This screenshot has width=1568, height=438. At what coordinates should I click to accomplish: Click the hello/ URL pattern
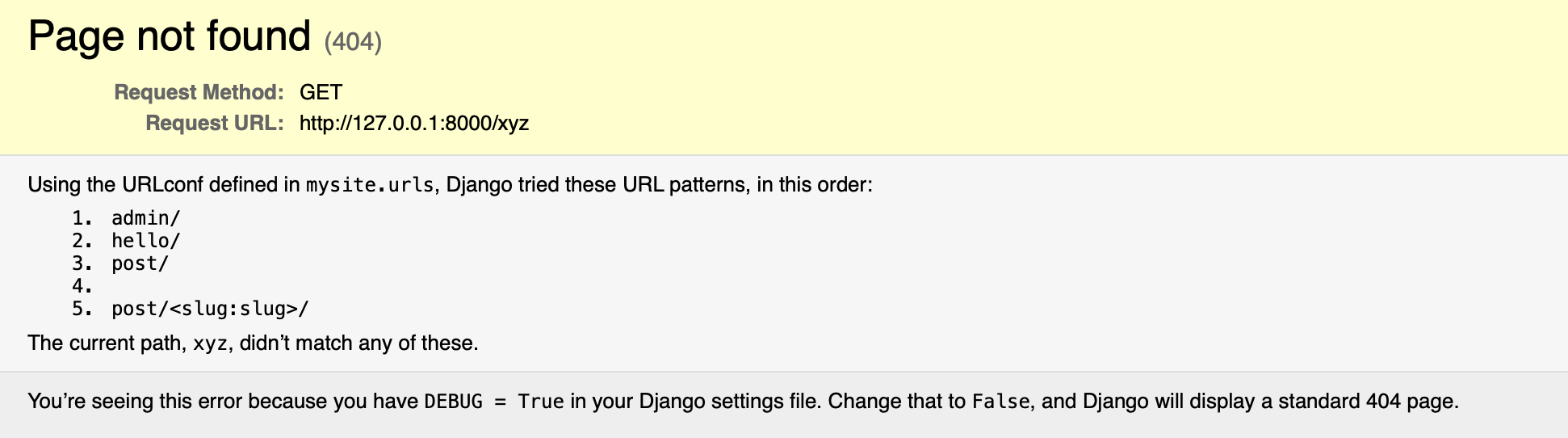[x=145, y=241]
